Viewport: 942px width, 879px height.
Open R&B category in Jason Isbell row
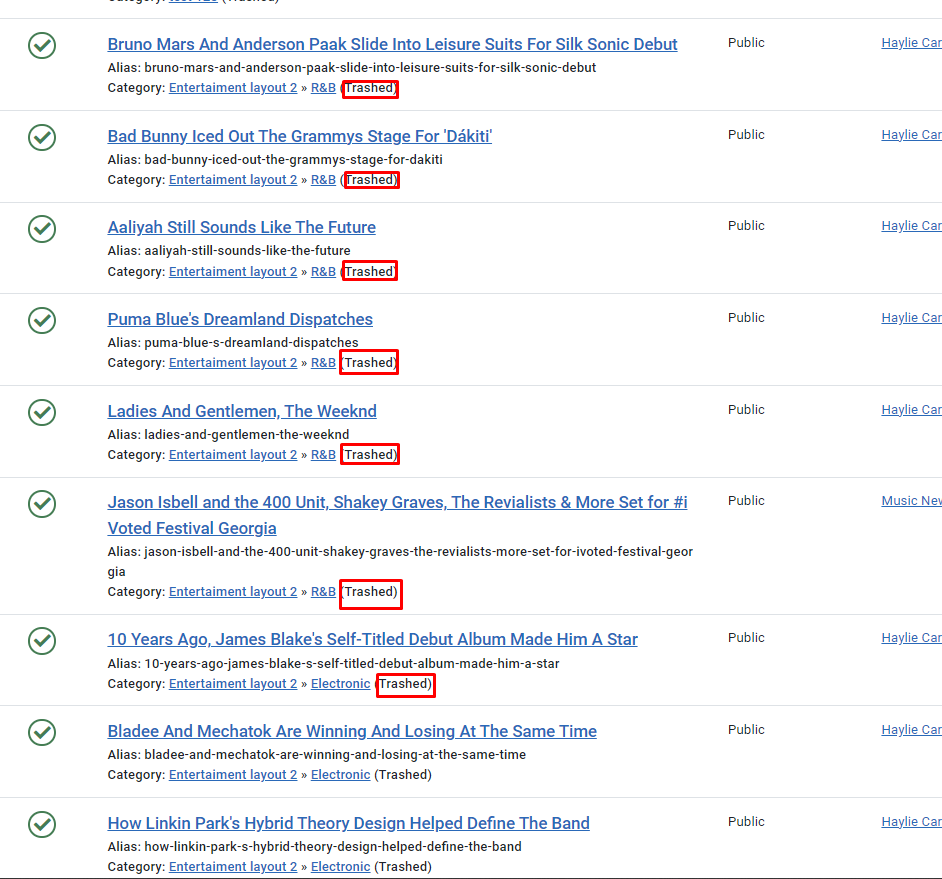(323, 592)
